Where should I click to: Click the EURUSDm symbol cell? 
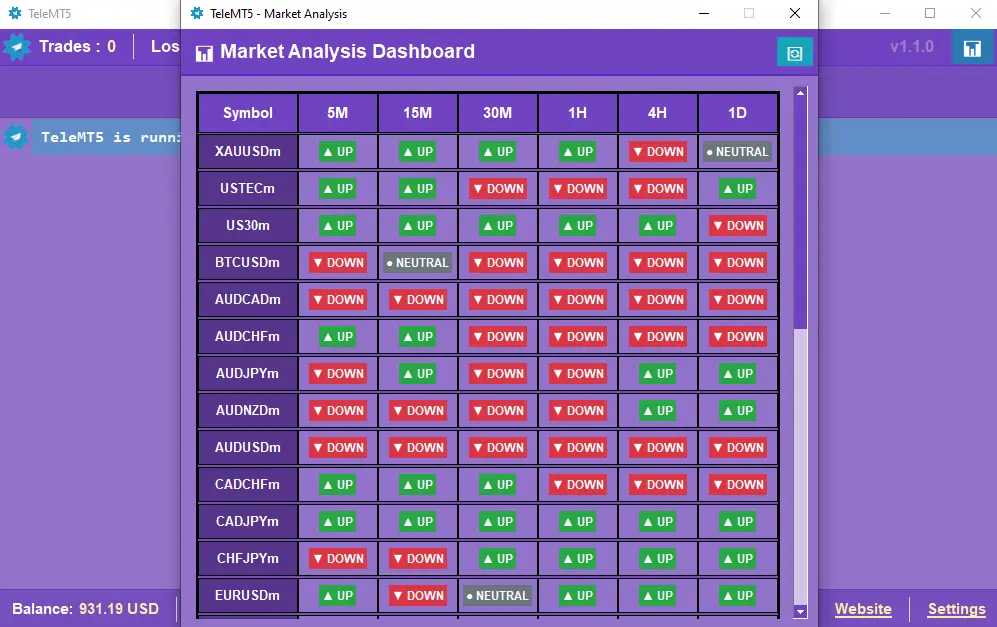[247, 596]
